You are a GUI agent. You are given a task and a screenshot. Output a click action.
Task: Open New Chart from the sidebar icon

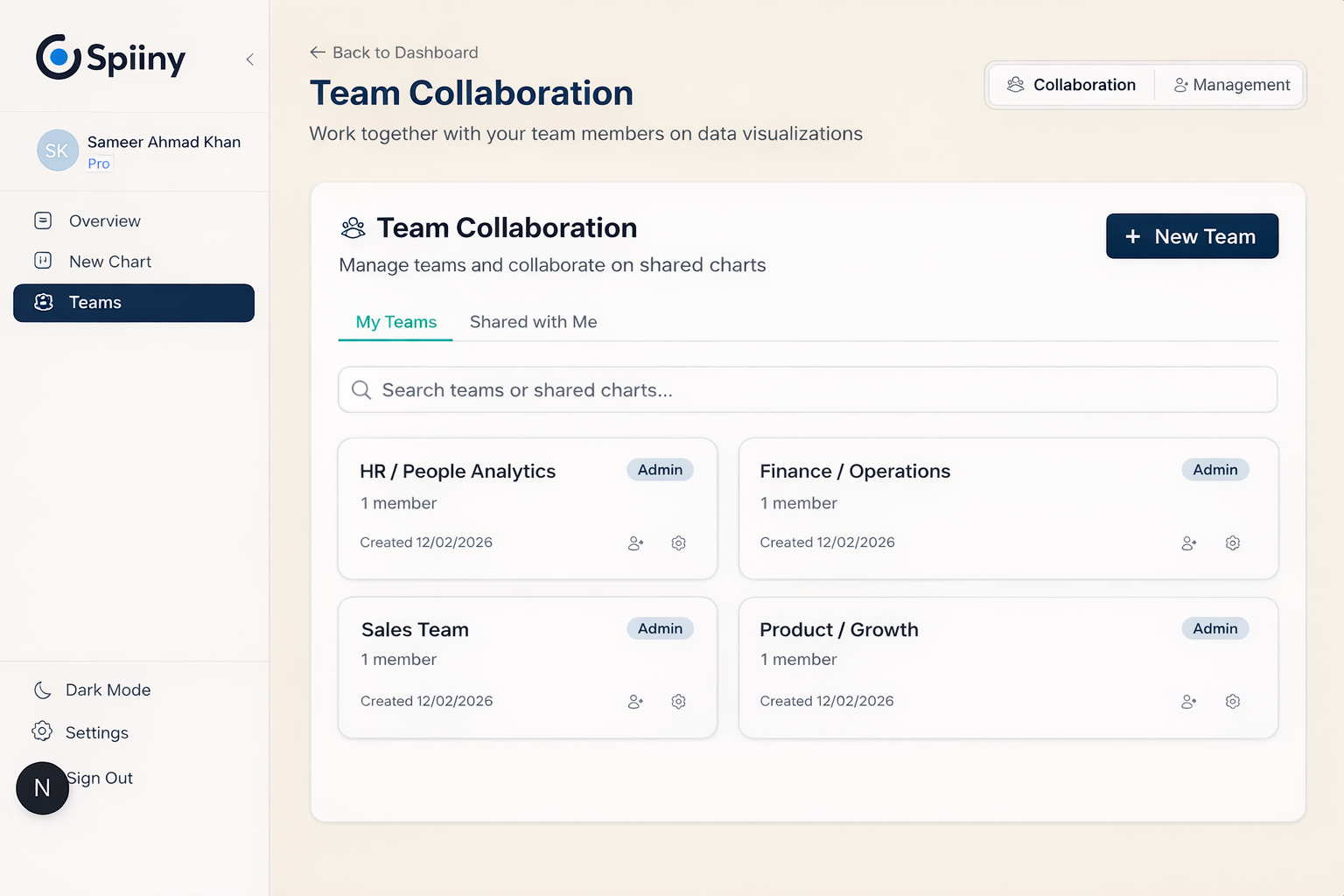click(43, 261)
